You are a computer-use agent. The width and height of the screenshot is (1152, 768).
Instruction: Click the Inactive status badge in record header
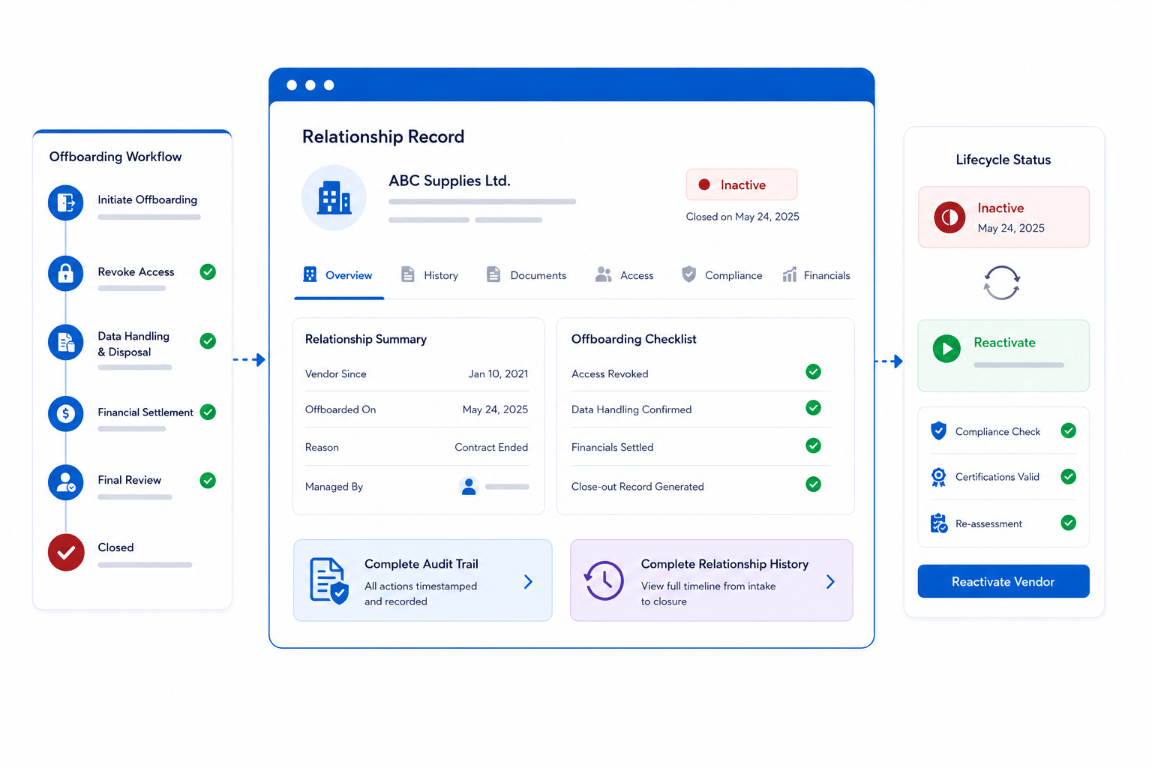point(741,184)
